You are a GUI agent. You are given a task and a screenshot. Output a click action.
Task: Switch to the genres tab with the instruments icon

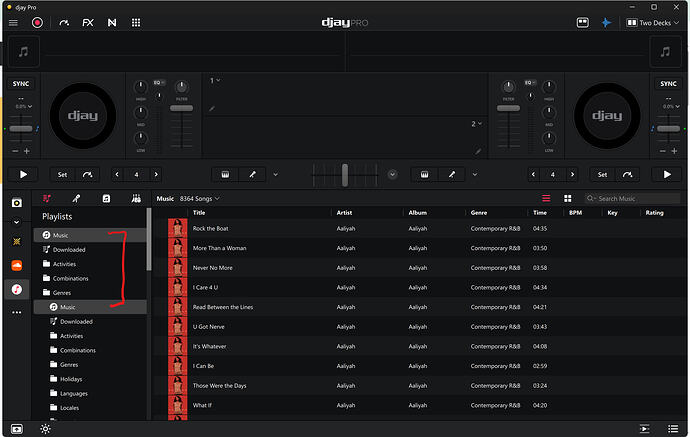point(136,198)
